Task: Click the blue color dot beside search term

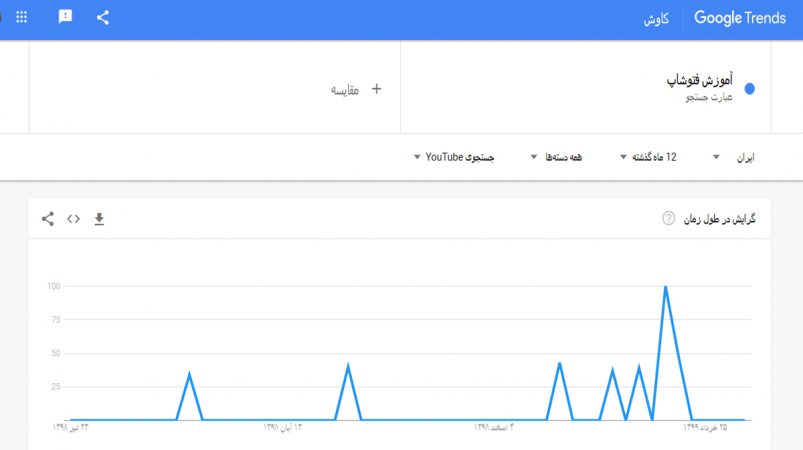Action: click(750, 89)
